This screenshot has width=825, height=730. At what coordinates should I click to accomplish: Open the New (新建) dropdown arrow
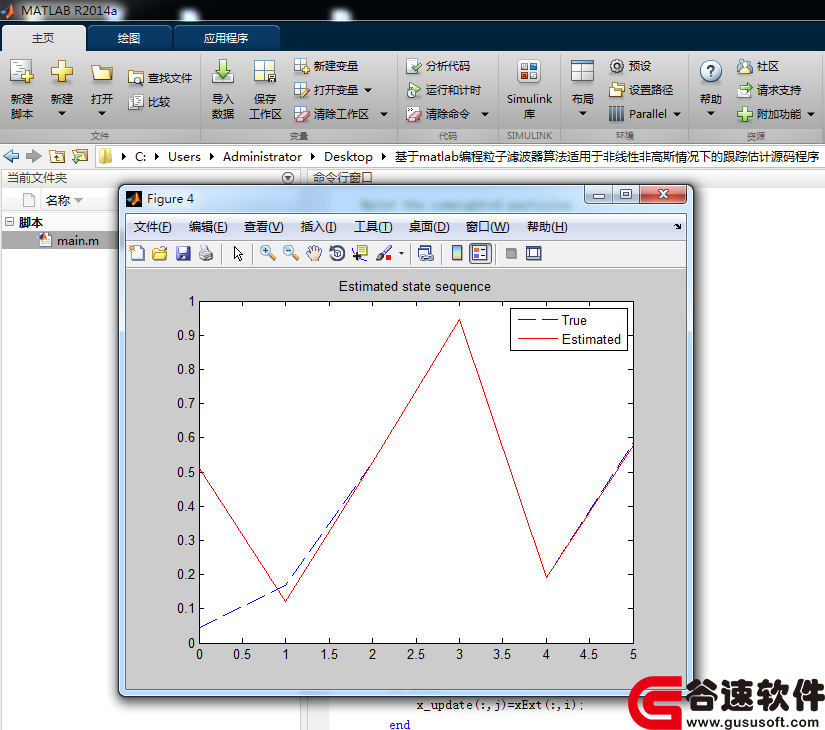[x=62, y=113]
